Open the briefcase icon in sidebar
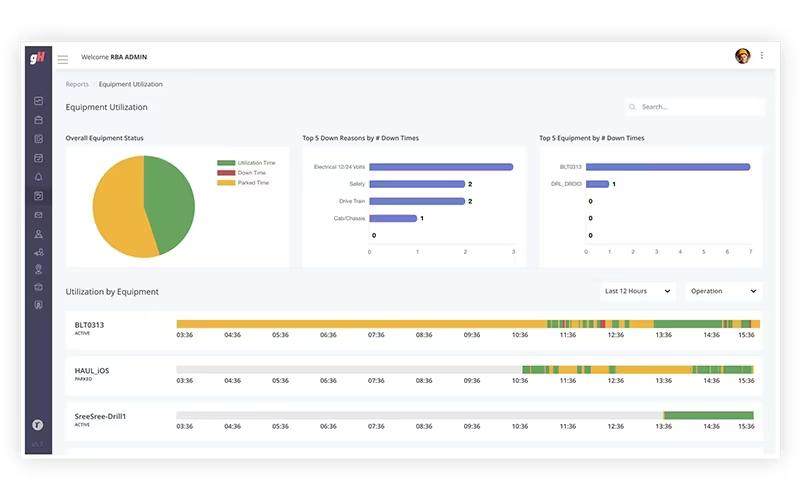Image resolution: width=800 pixels, height=500 pixels. coord(38,120)
